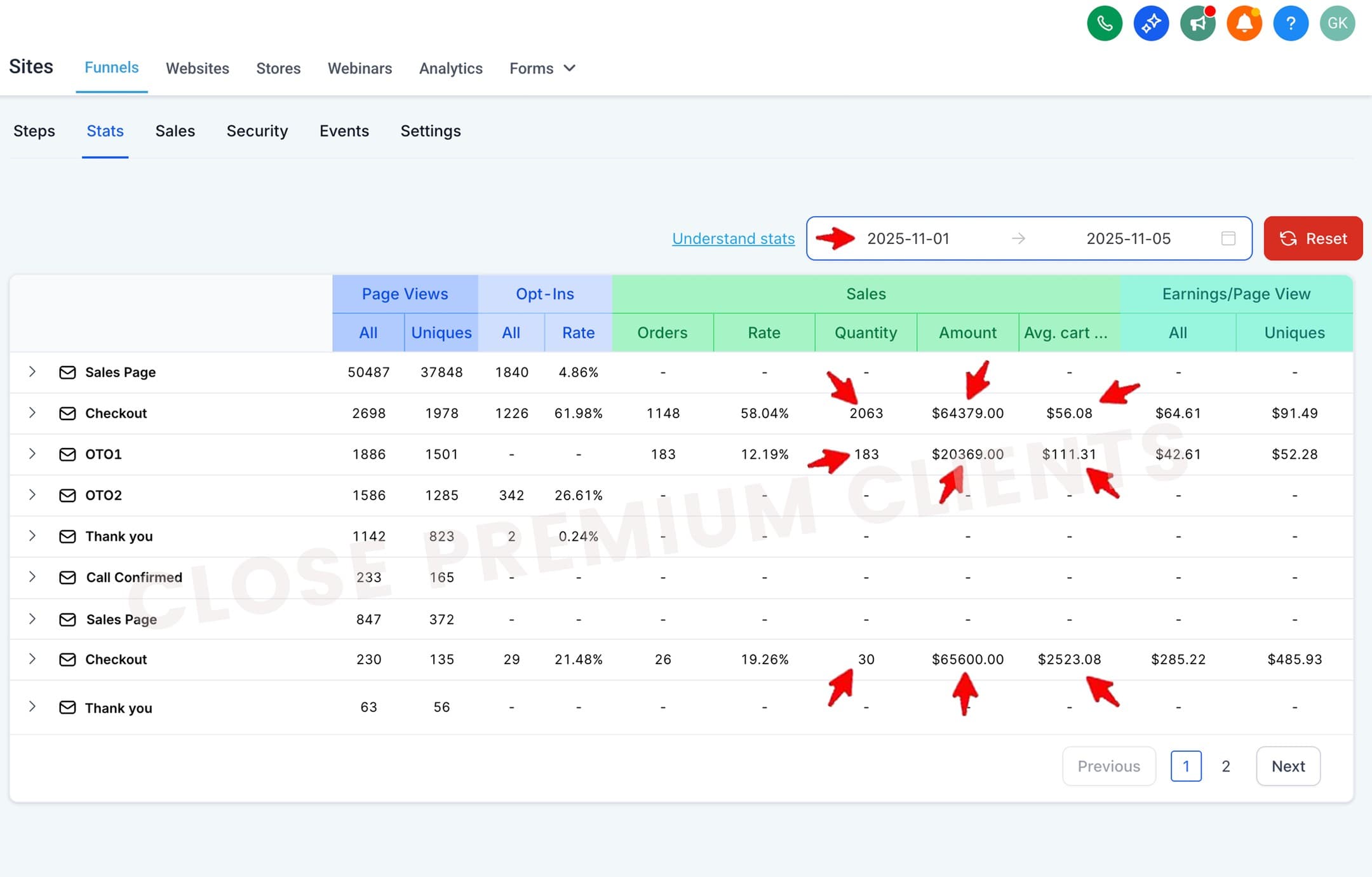Image resolution: width=1372 pixels, height=877 pixels.
Task: Open the Forms dropdown menu
Action: 542,68
